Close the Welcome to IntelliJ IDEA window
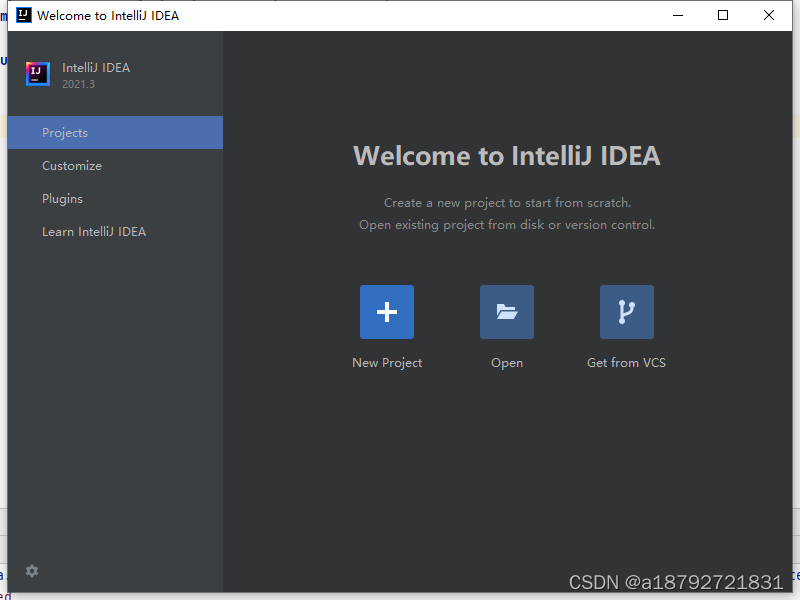The height and width of the screenshot is (600, 800). click(768, 15)
